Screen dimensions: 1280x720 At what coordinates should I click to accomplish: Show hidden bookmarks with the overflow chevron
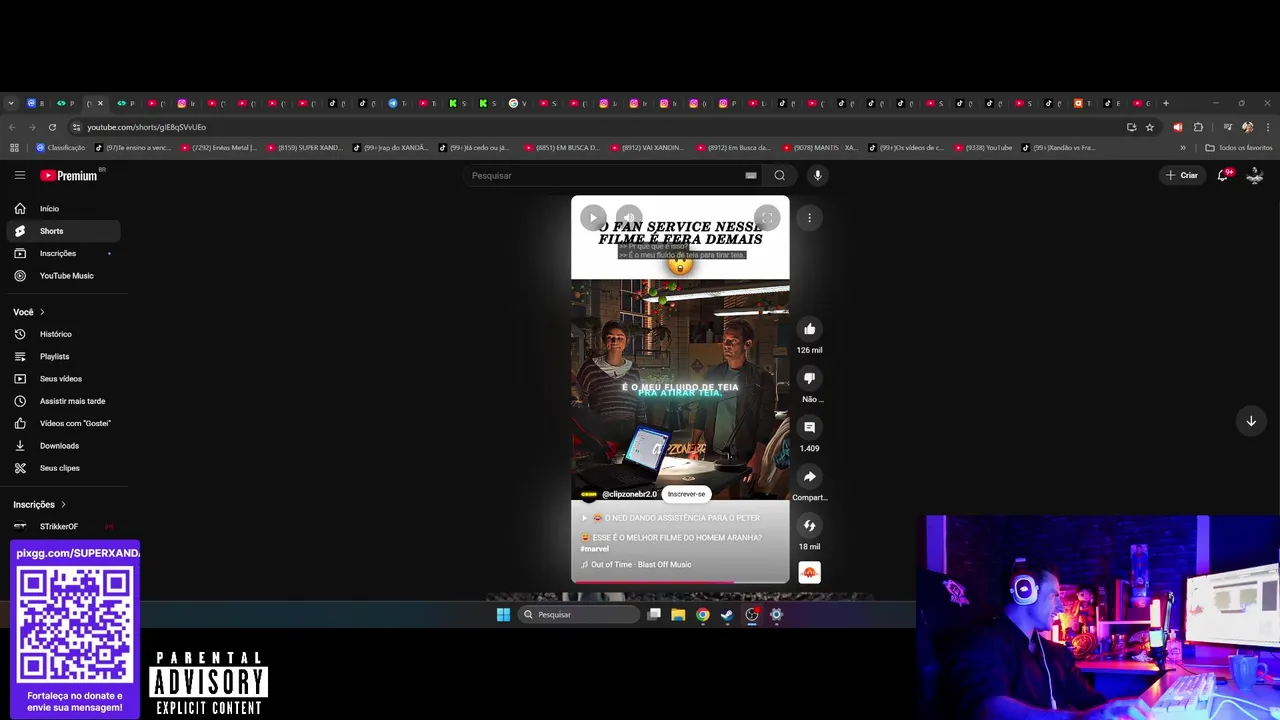click(x=1183, y=148)
